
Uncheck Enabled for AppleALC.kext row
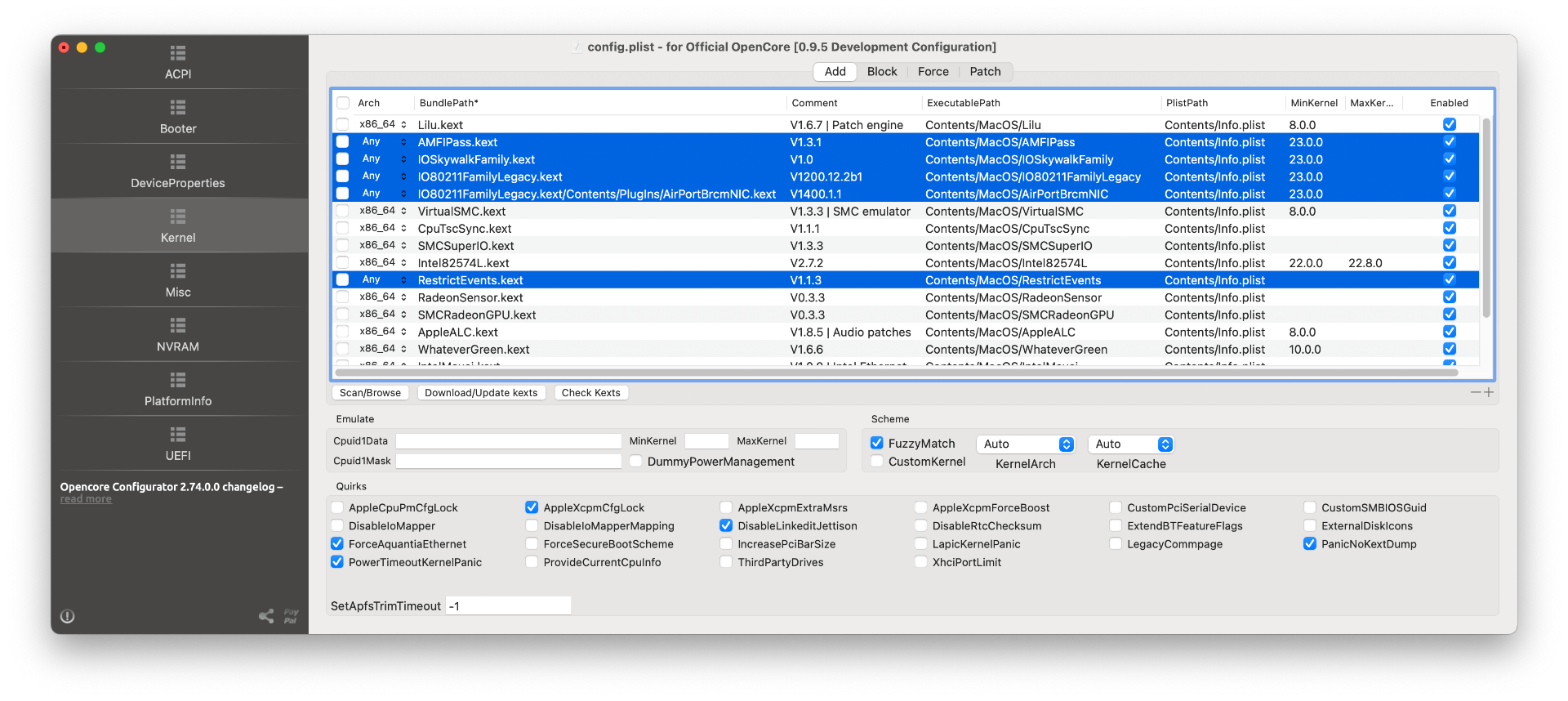point(1450,332)
